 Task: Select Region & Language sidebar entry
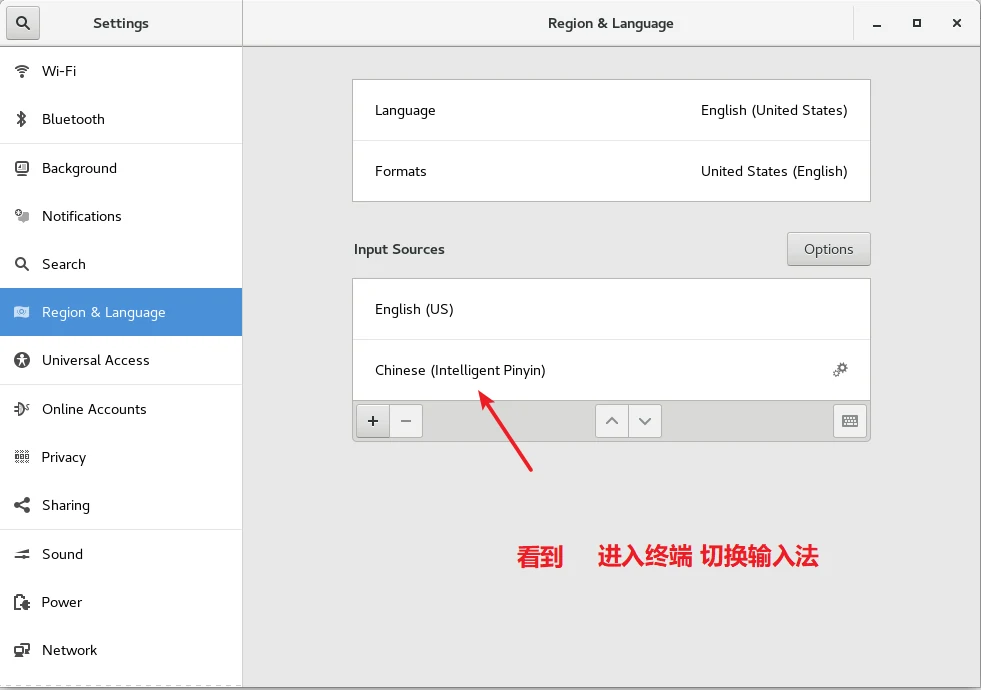pyautogui.click(x=121, y=312)
